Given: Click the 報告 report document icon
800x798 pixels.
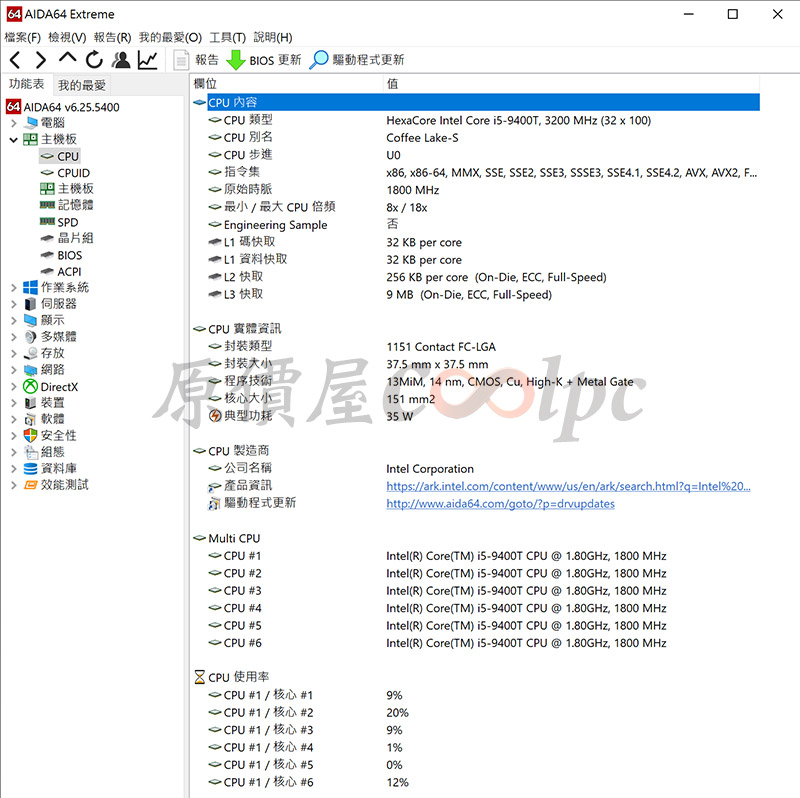Looking at the screenshot, I should 181,60.
